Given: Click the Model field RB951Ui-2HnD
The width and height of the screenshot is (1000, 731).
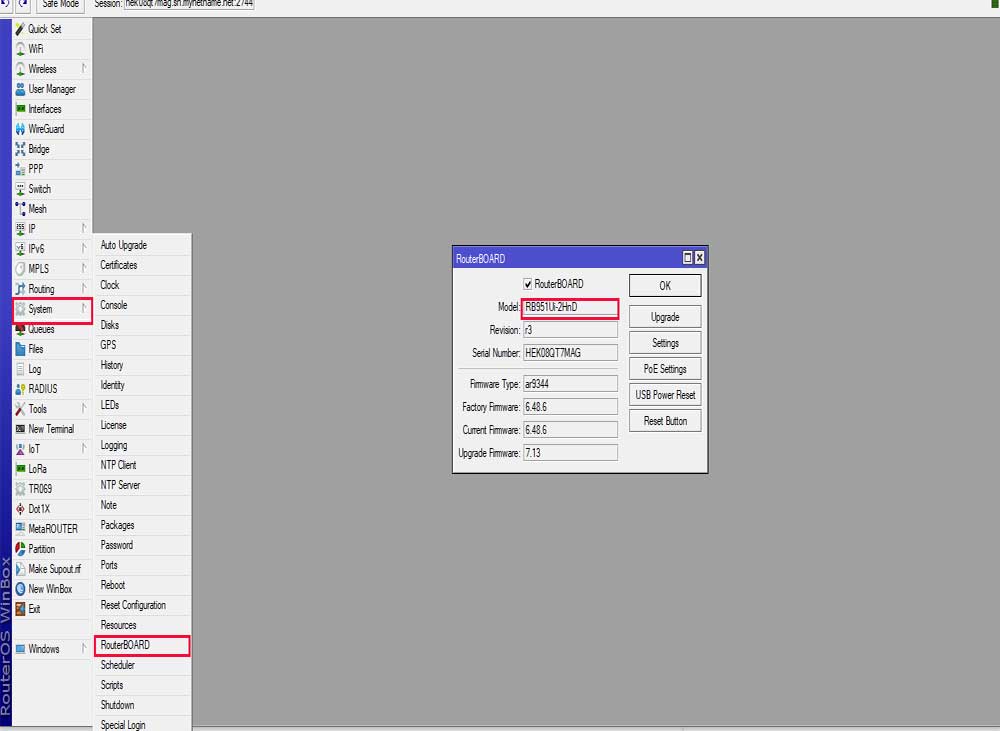Looking at the screenshot, I should (x=570, y=307).
